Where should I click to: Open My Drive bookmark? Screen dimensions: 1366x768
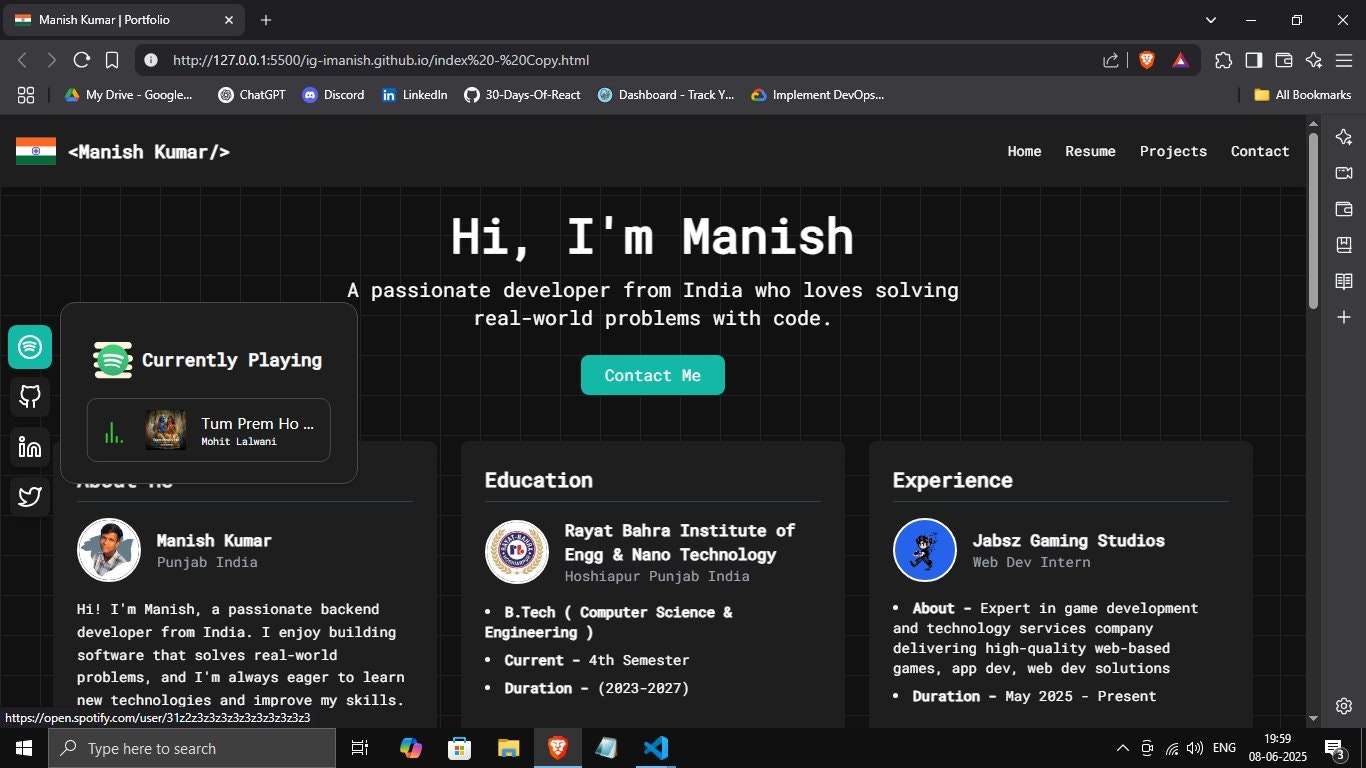129,95
